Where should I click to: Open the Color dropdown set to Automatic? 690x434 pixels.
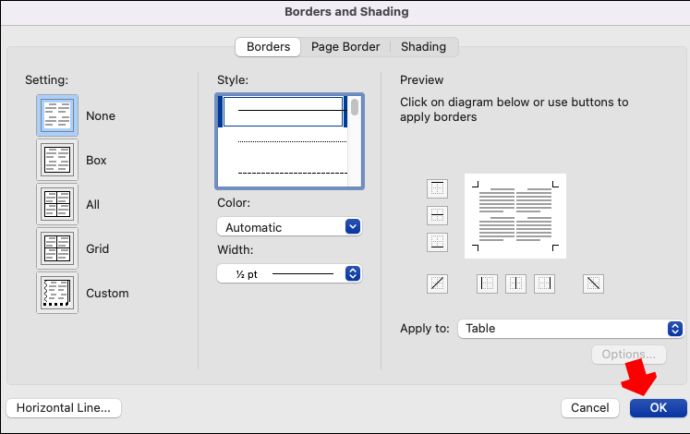(289, 227)
